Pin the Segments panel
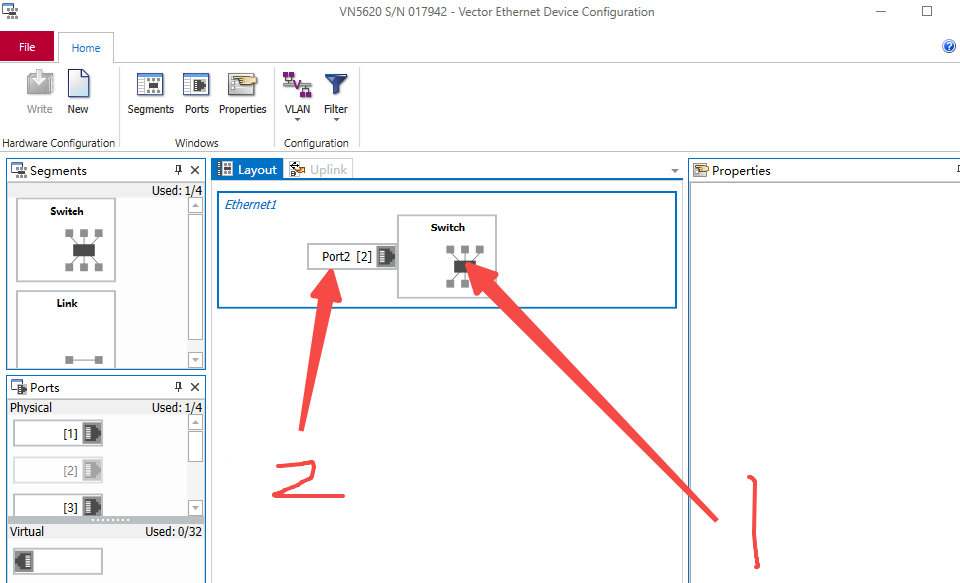Image resolution: width=960 pixels, height=583 pixels. coord(178,170)
